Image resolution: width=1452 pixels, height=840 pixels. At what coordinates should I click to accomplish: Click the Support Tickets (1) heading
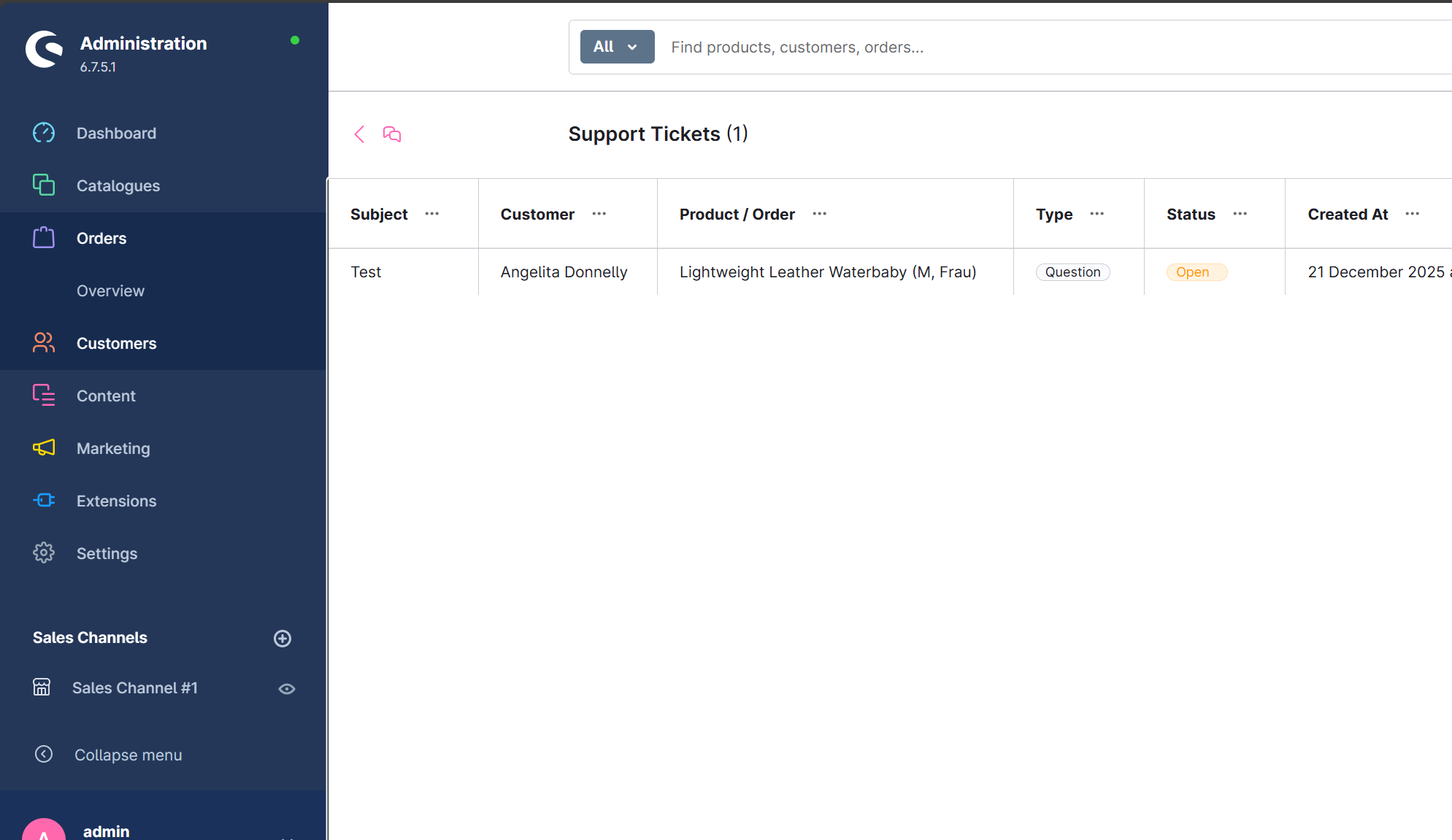658,134
